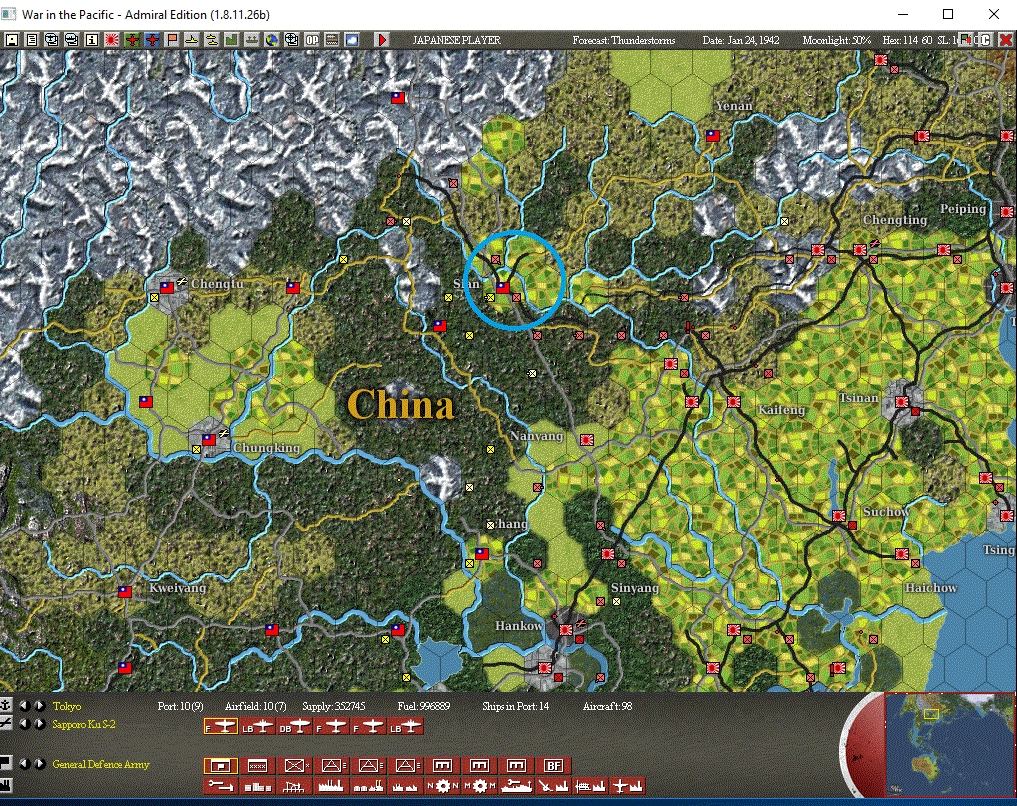Click the infantry crossed-box unit icon
The image size is (1017, 806).
pyautogui.click(x=294, y=766)
